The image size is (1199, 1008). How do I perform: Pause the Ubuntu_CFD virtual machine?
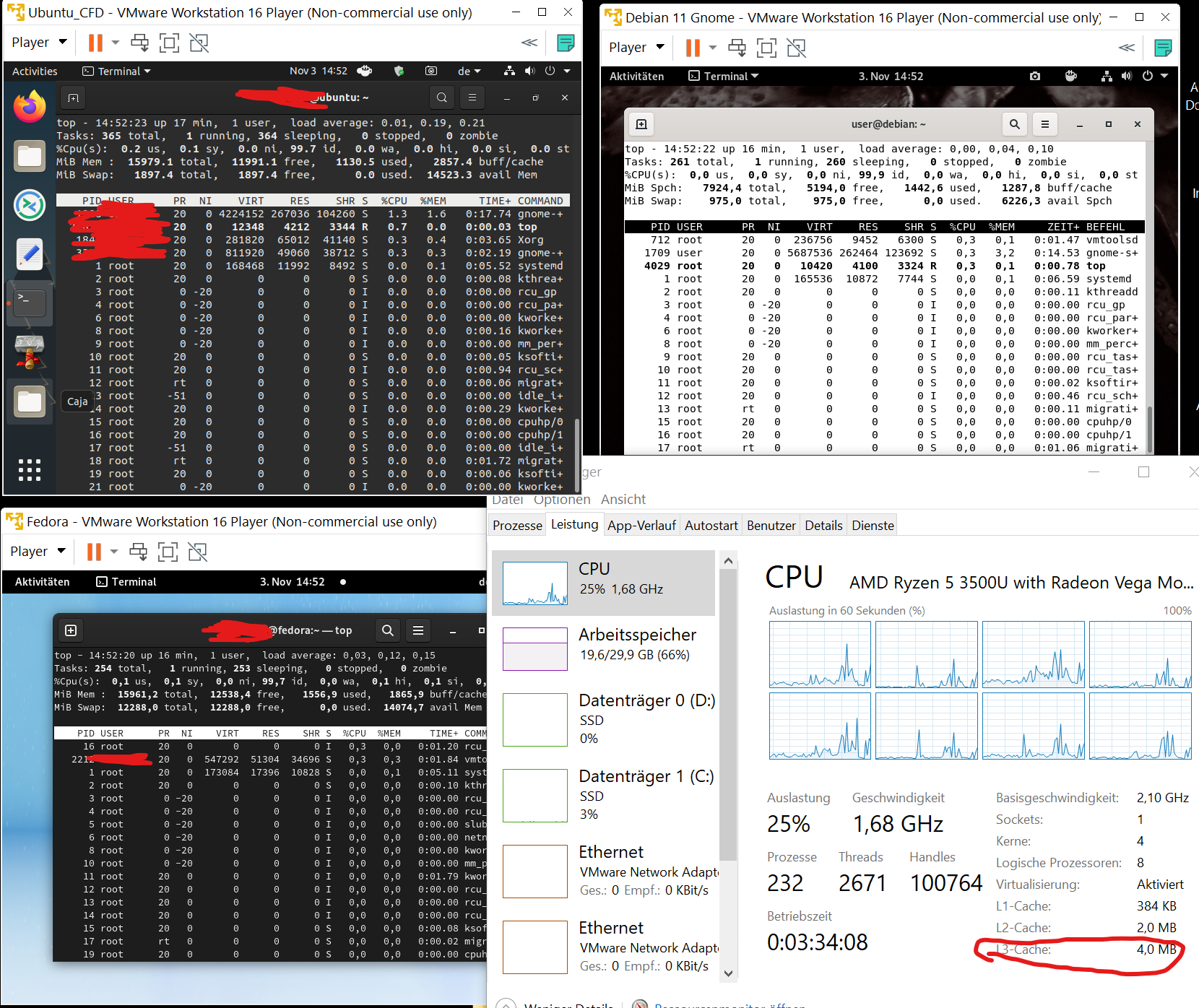[x=95, y=43]
